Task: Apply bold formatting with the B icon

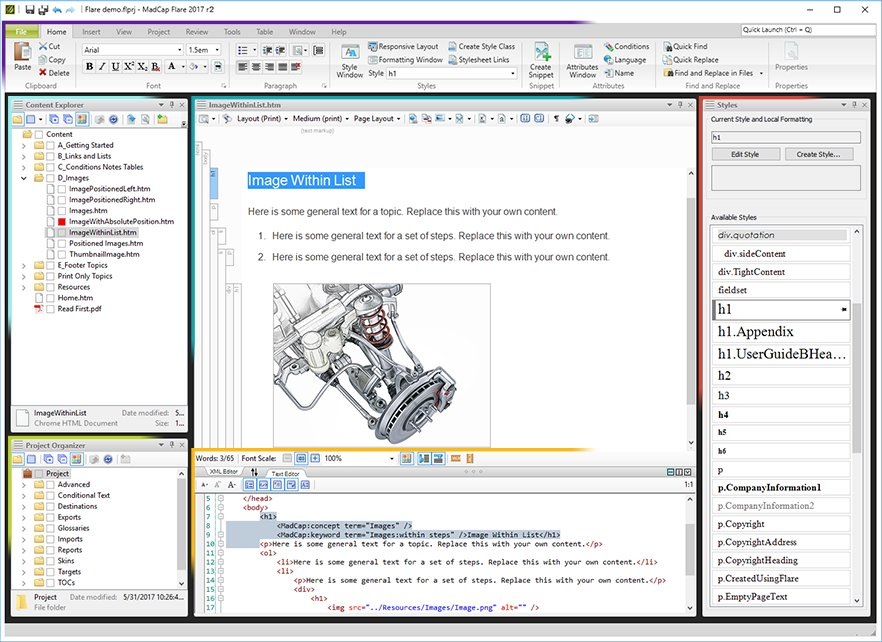Action: (89, 67)
